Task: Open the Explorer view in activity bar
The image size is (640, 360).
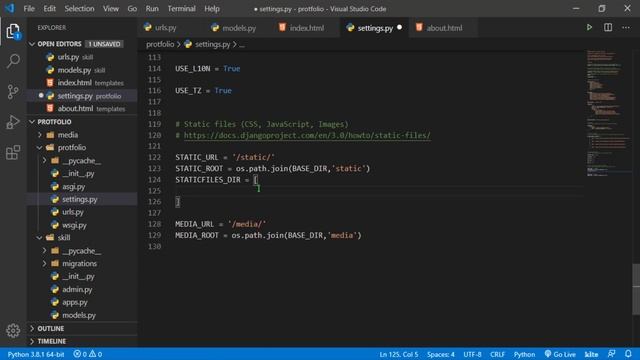Action: coord(13,31)
